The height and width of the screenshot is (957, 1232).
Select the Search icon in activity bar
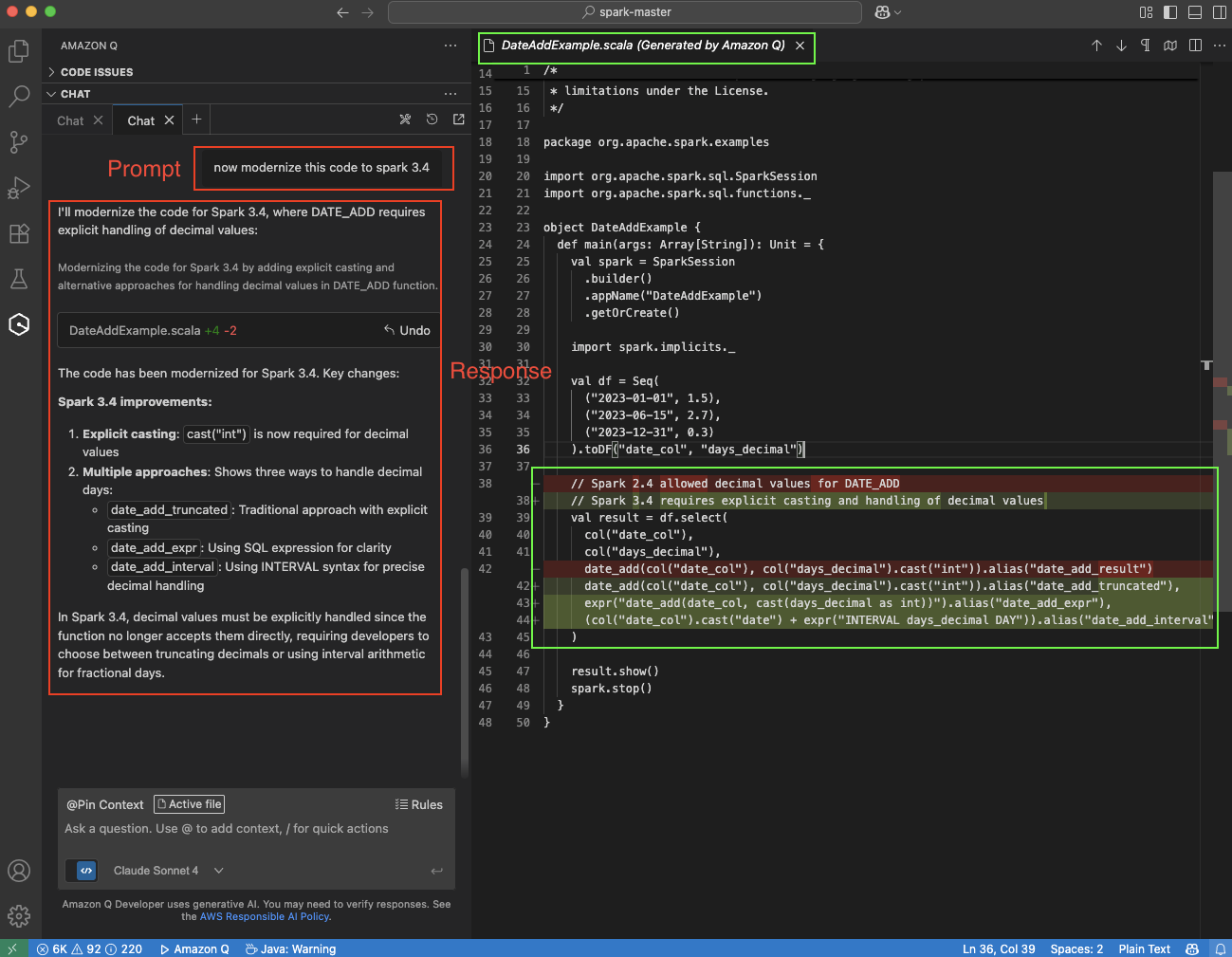pos(18,97)
